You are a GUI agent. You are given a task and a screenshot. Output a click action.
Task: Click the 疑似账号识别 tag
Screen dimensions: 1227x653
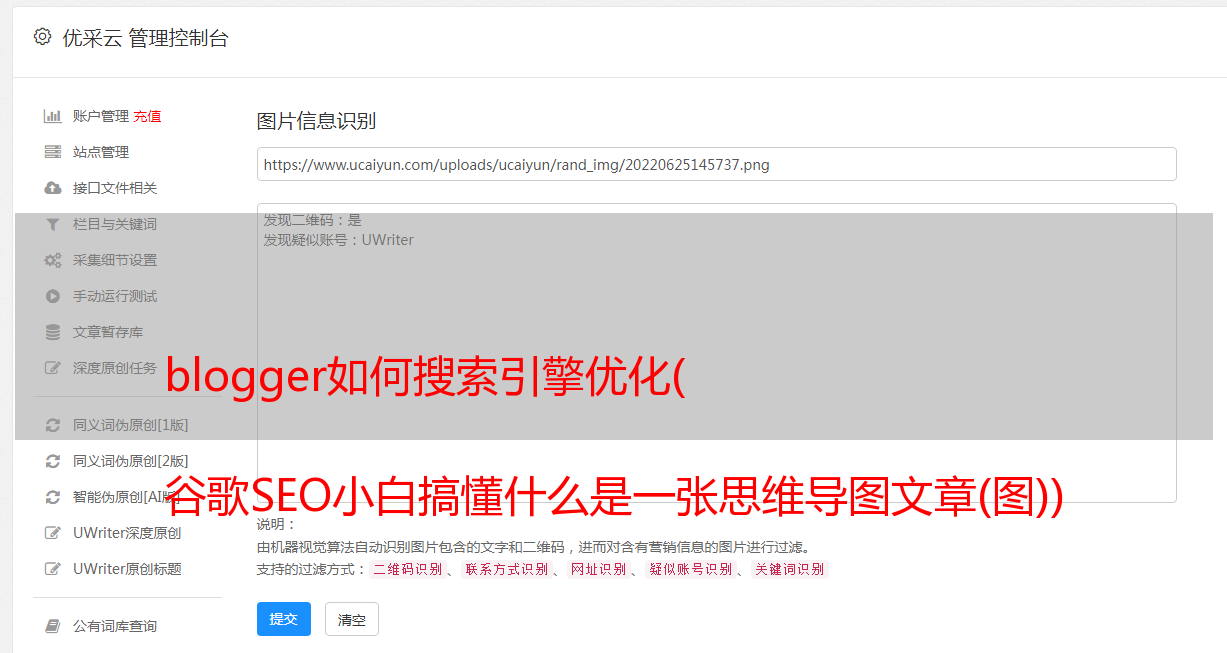pos(690,569)
